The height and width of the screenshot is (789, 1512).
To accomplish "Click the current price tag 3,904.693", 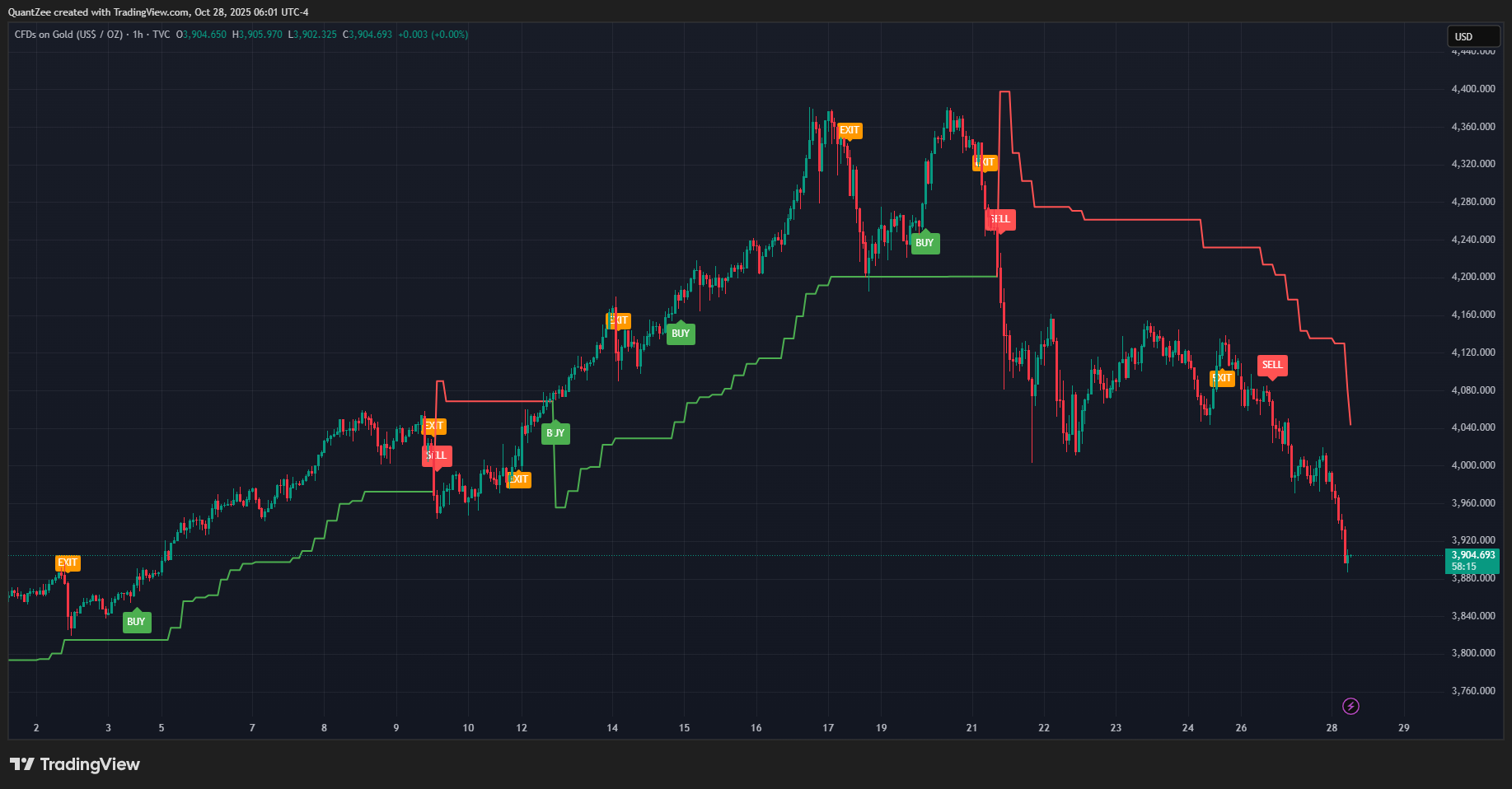I will pyautogui.click(x=1472, y=560).
